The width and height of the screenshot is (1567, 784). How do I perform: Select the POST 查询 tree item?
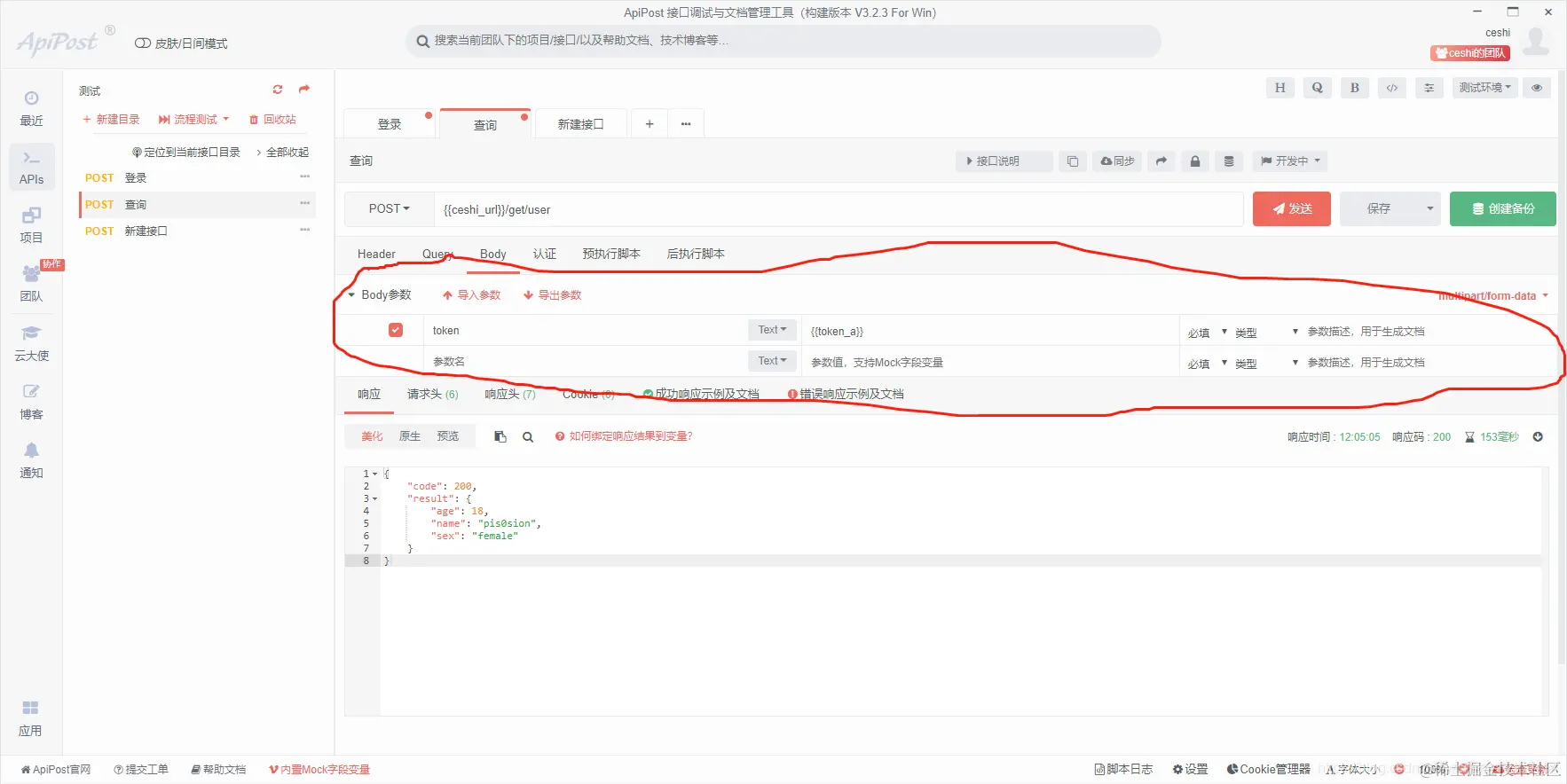pyautogui.click(x=197, y=205)
